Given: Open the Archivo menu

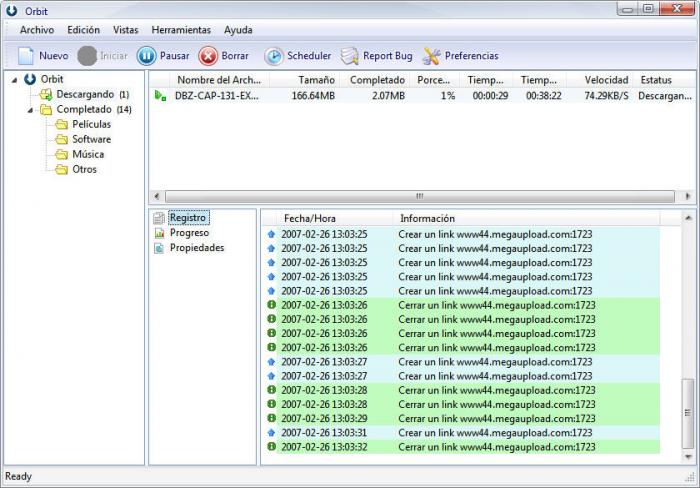Looking at the screenshot, I should (37, 30).
